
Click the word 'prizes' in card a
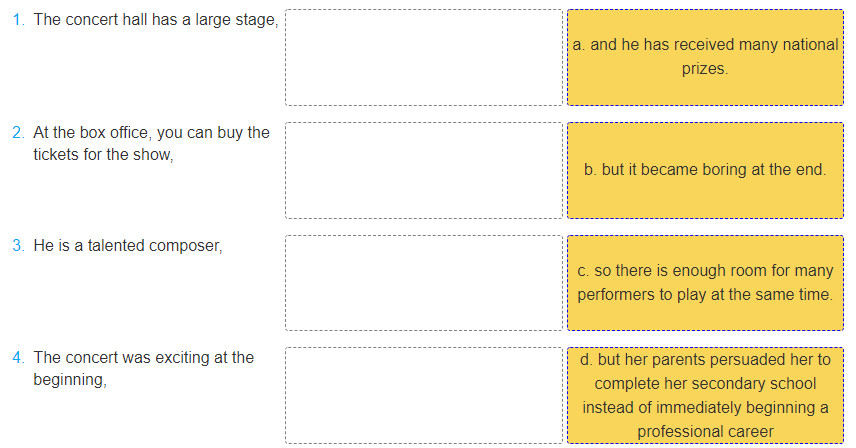coord(704,69)
